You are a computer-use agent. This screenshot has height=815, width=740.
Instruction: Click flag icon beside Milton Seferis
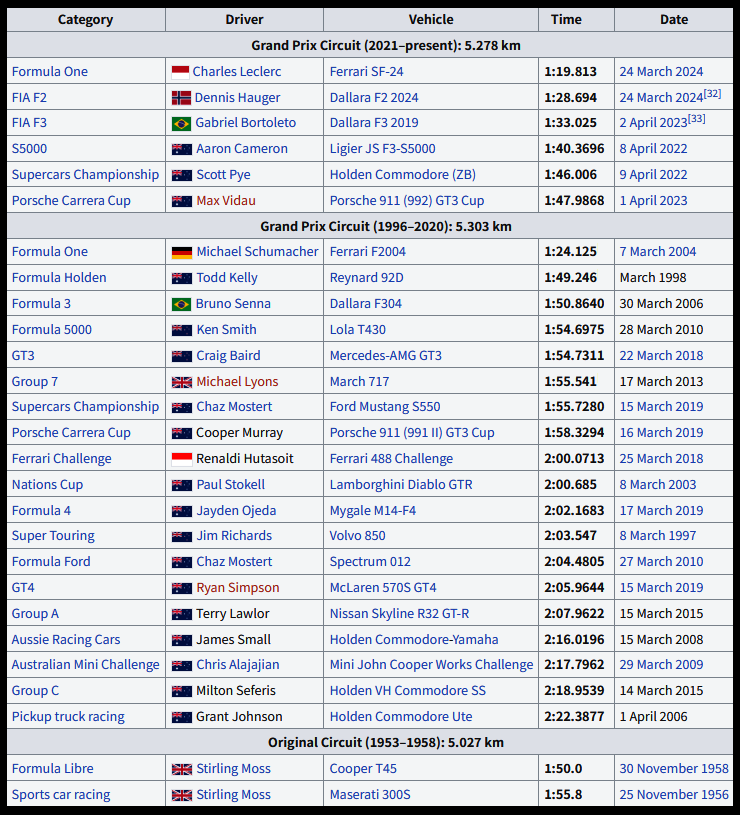182,691
